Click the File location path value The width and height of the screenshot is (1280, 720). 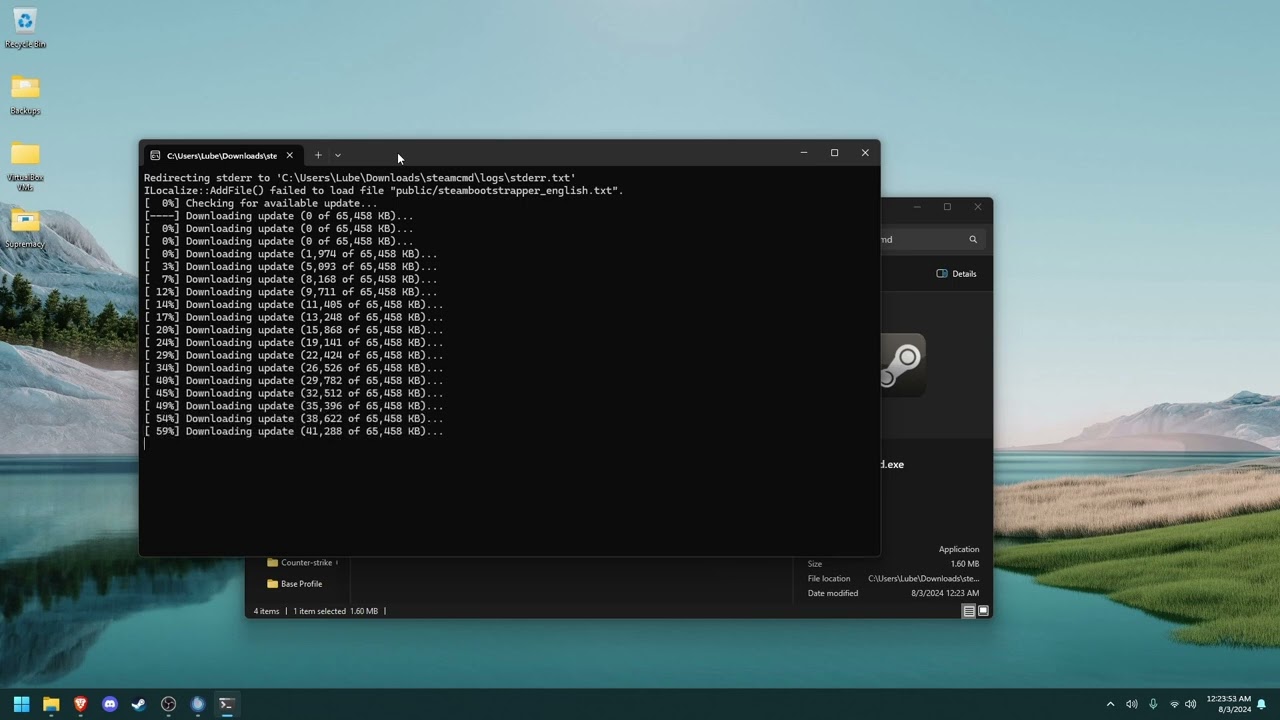924,579
